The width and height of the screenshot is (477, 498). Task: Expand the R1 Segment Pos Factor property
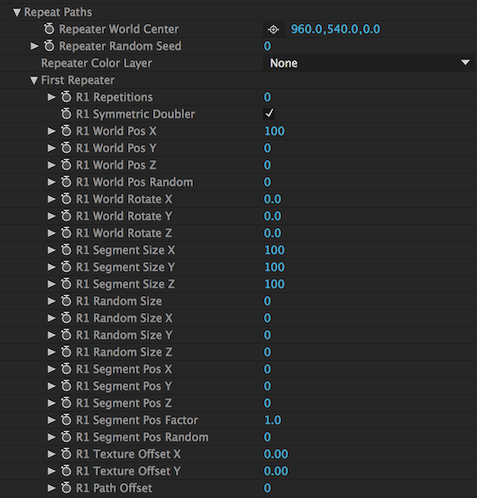tap(51, 420)
